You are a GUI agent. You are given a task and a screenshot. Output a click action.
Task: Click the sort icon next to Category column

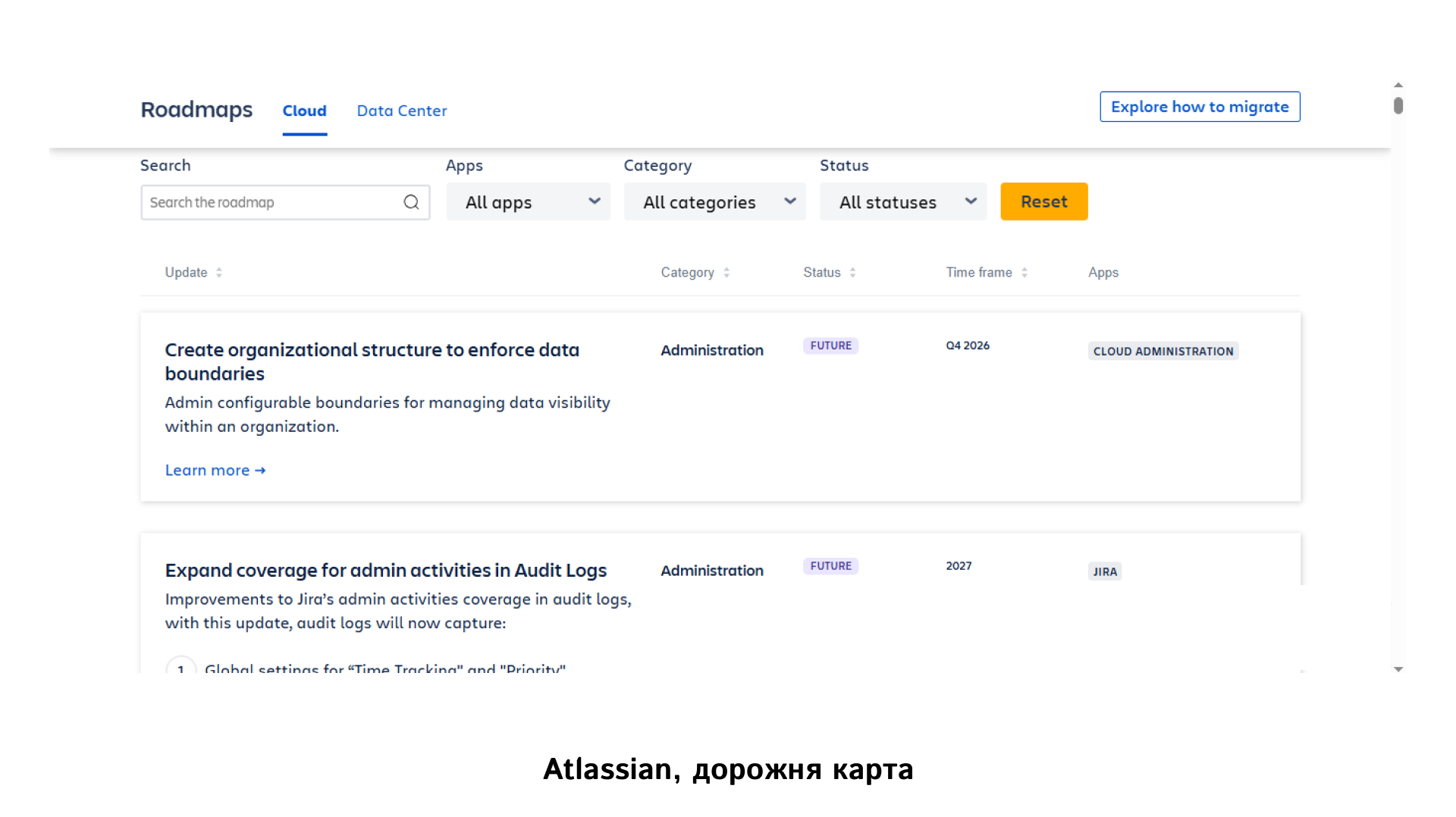(x=726, y=272)
